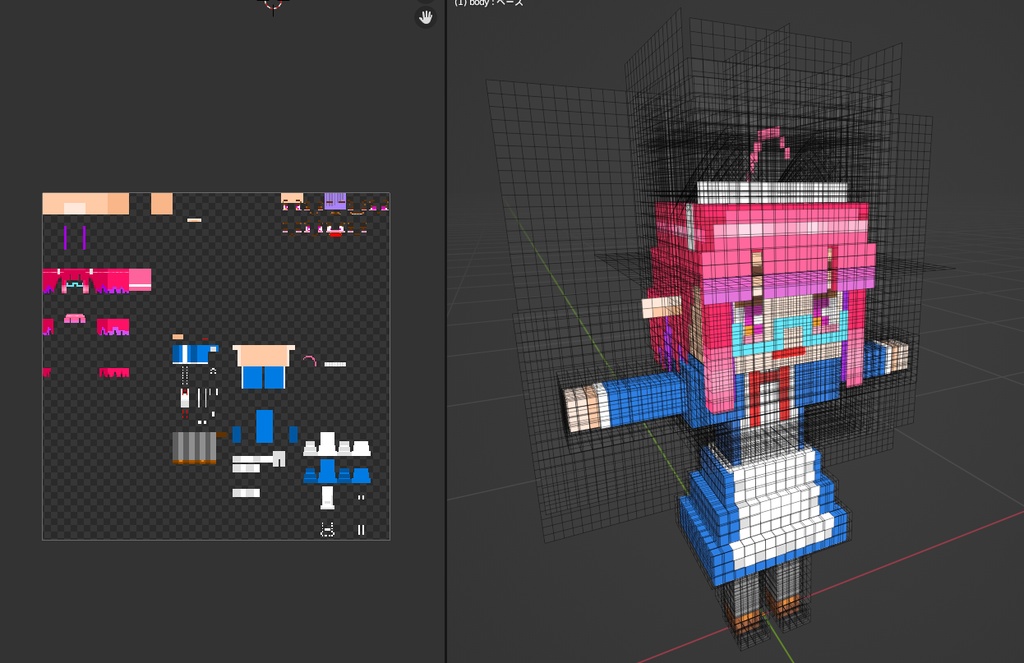This screenshot has width=1024, height=663.
Task: Click the UV texture image in the editor
Action: [x=216, y=366]
